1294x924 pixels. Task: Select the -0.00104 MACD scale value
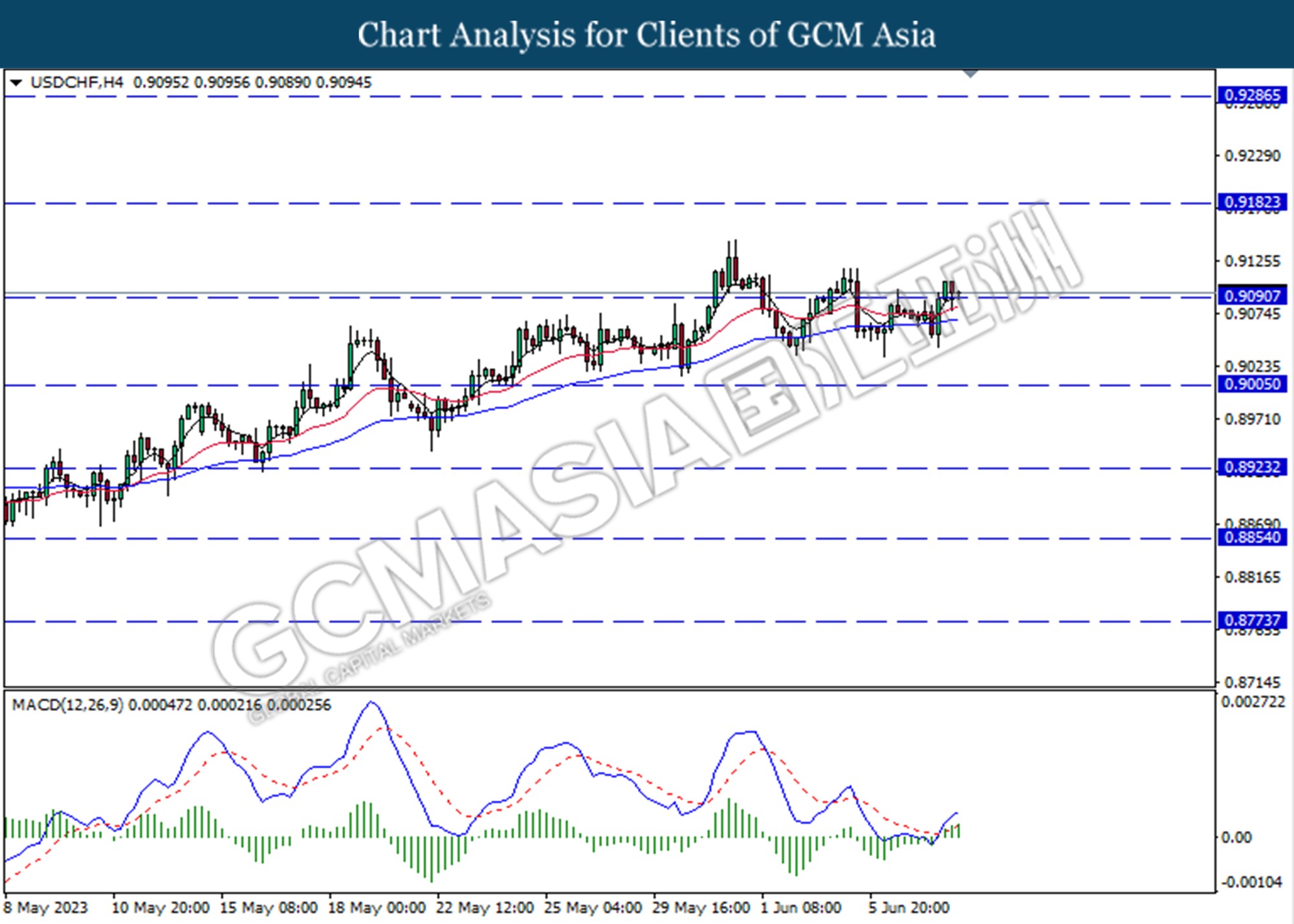(1252, 882)
